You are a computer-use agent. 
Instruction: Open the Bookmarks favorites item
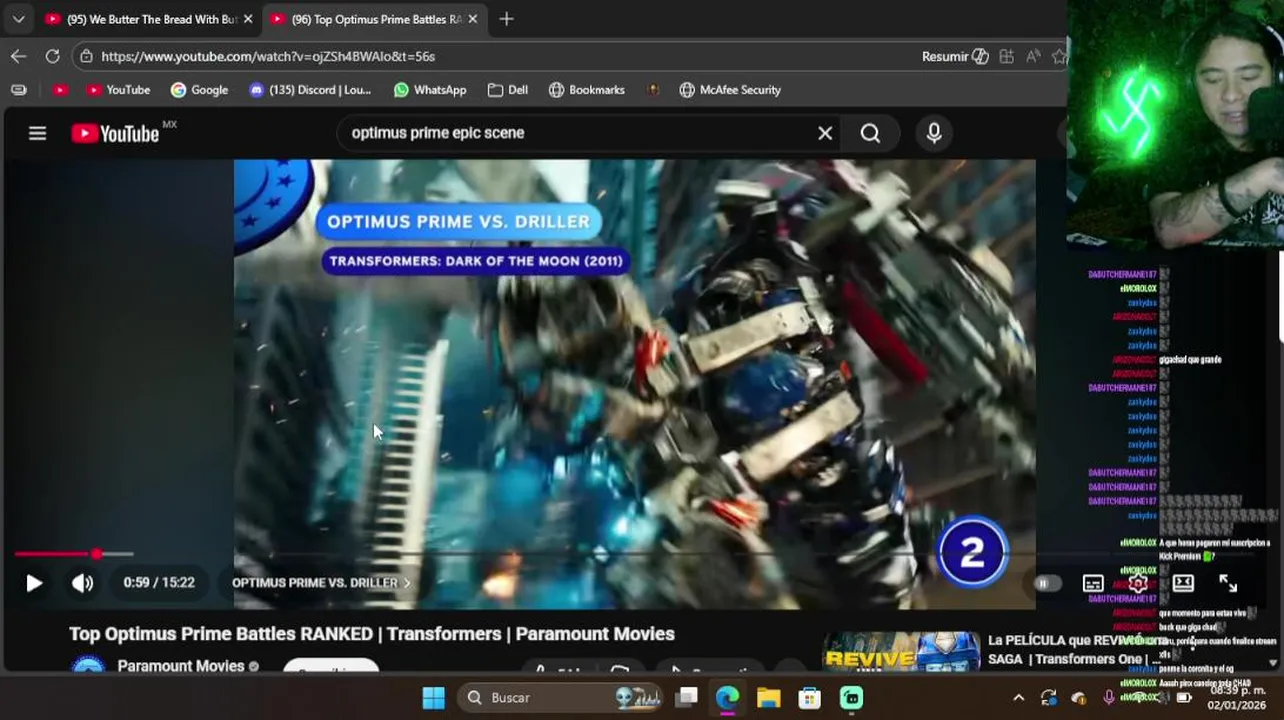pyautogui.click(x=587, y=90)
